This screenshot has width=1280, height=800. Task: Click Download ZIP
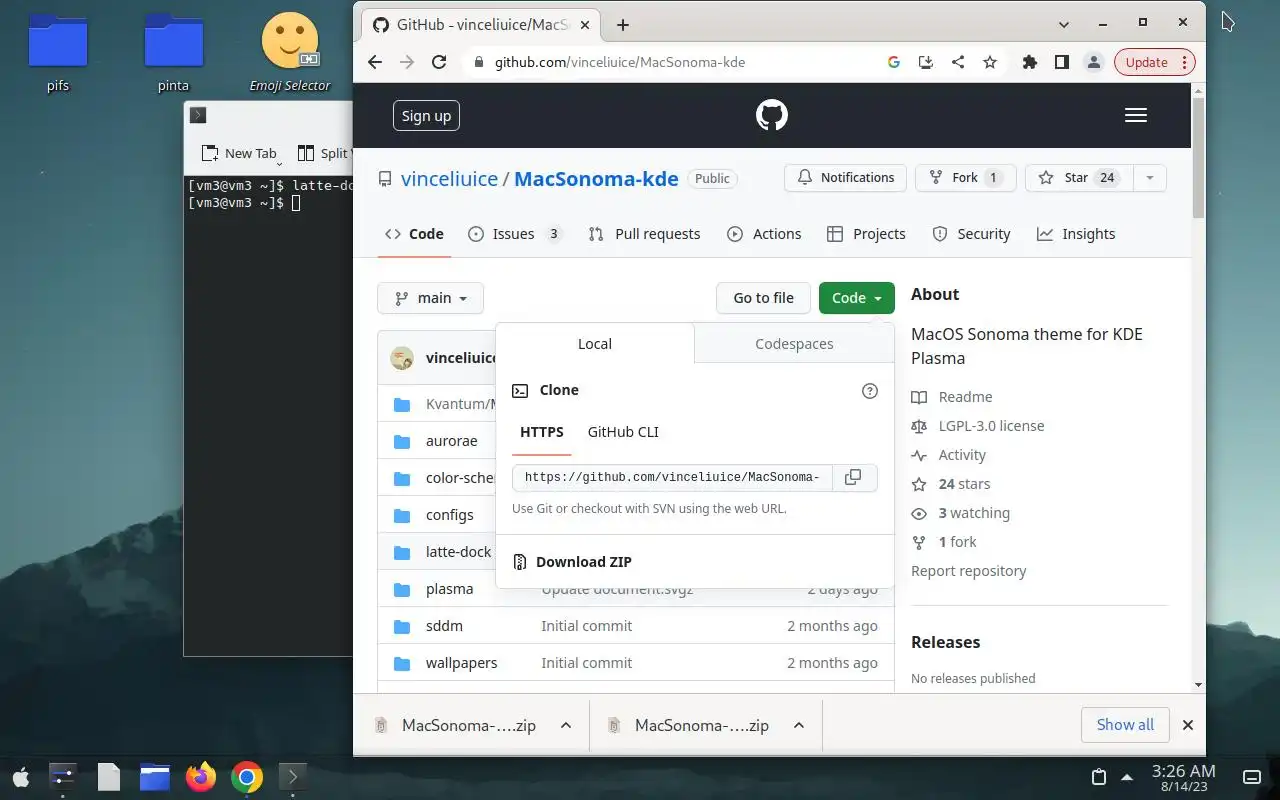[583, 562]
